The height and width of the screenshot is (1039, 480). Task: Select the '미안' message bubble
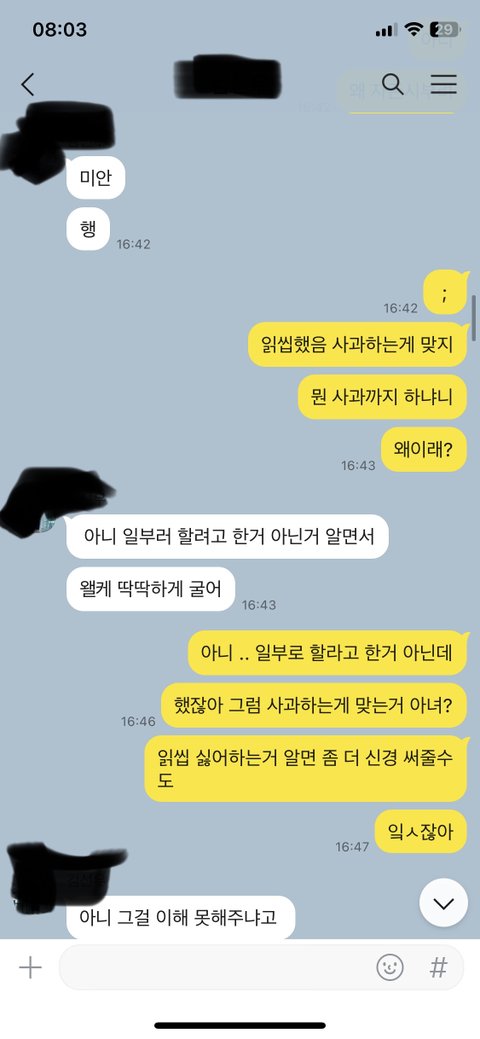[x=95, y=178]
